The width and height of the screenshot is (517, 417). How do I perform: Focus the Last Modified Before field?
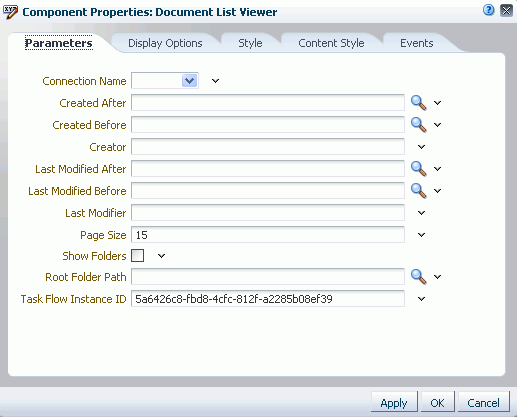tap(268, 191)
